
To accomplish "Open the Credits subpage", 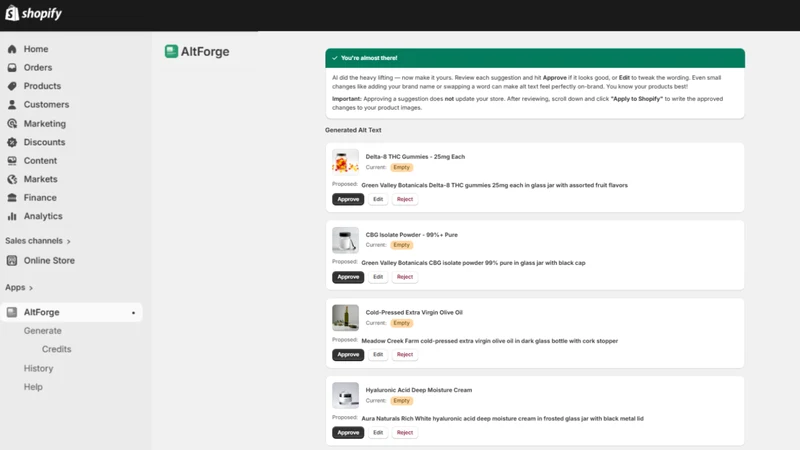I will tap(57, 349).
